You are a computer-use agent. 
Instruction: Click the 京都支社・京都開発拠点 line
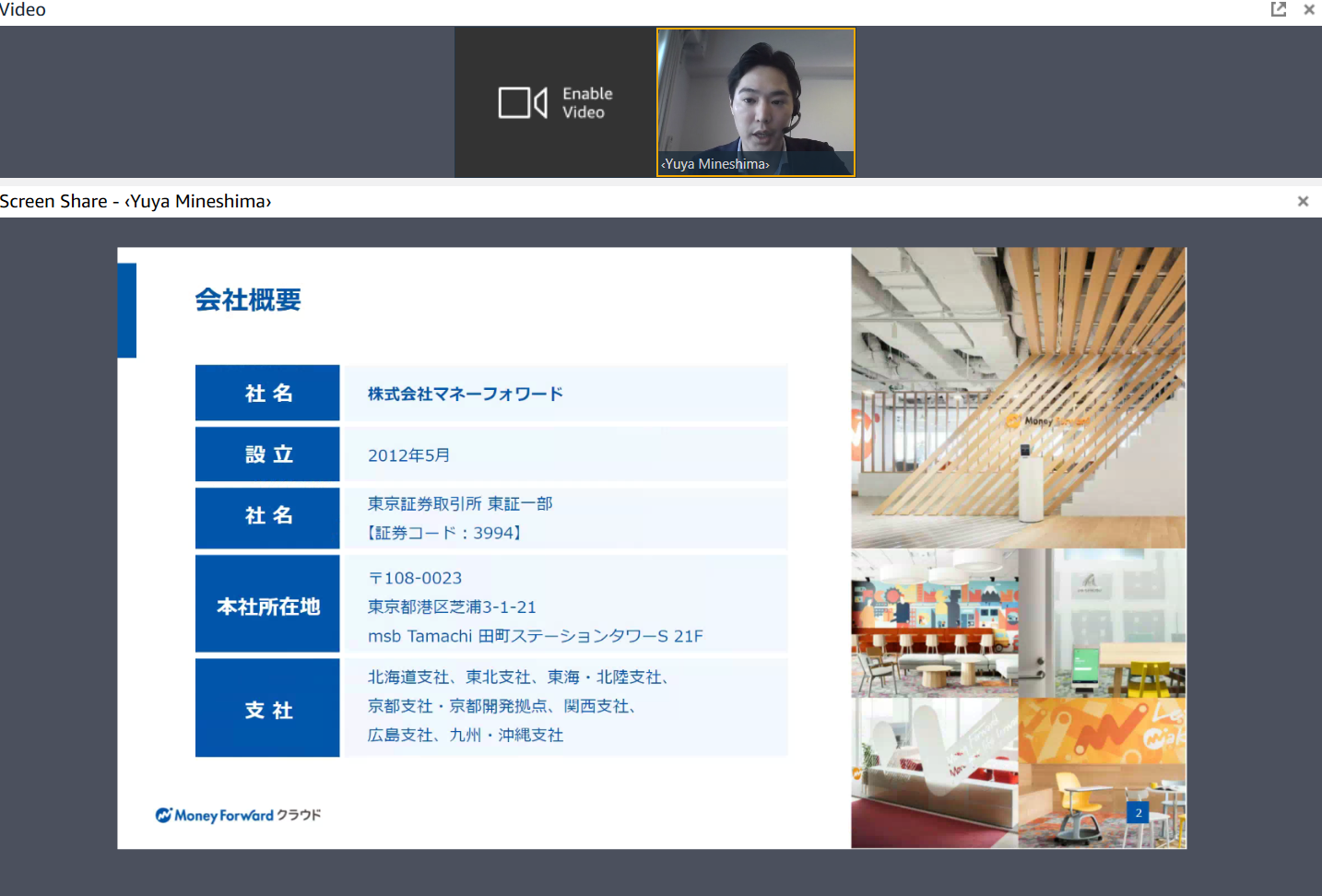click(x=502, y=706)
